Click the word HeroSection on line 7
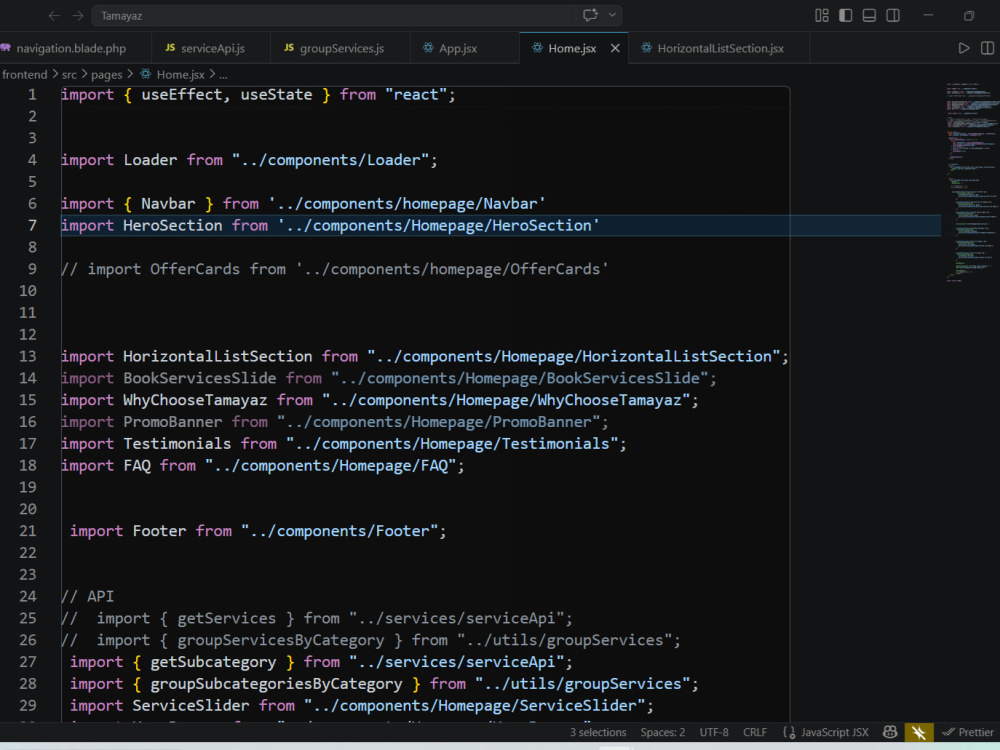This screenshot has width=1000, height=750. (172, 225)
